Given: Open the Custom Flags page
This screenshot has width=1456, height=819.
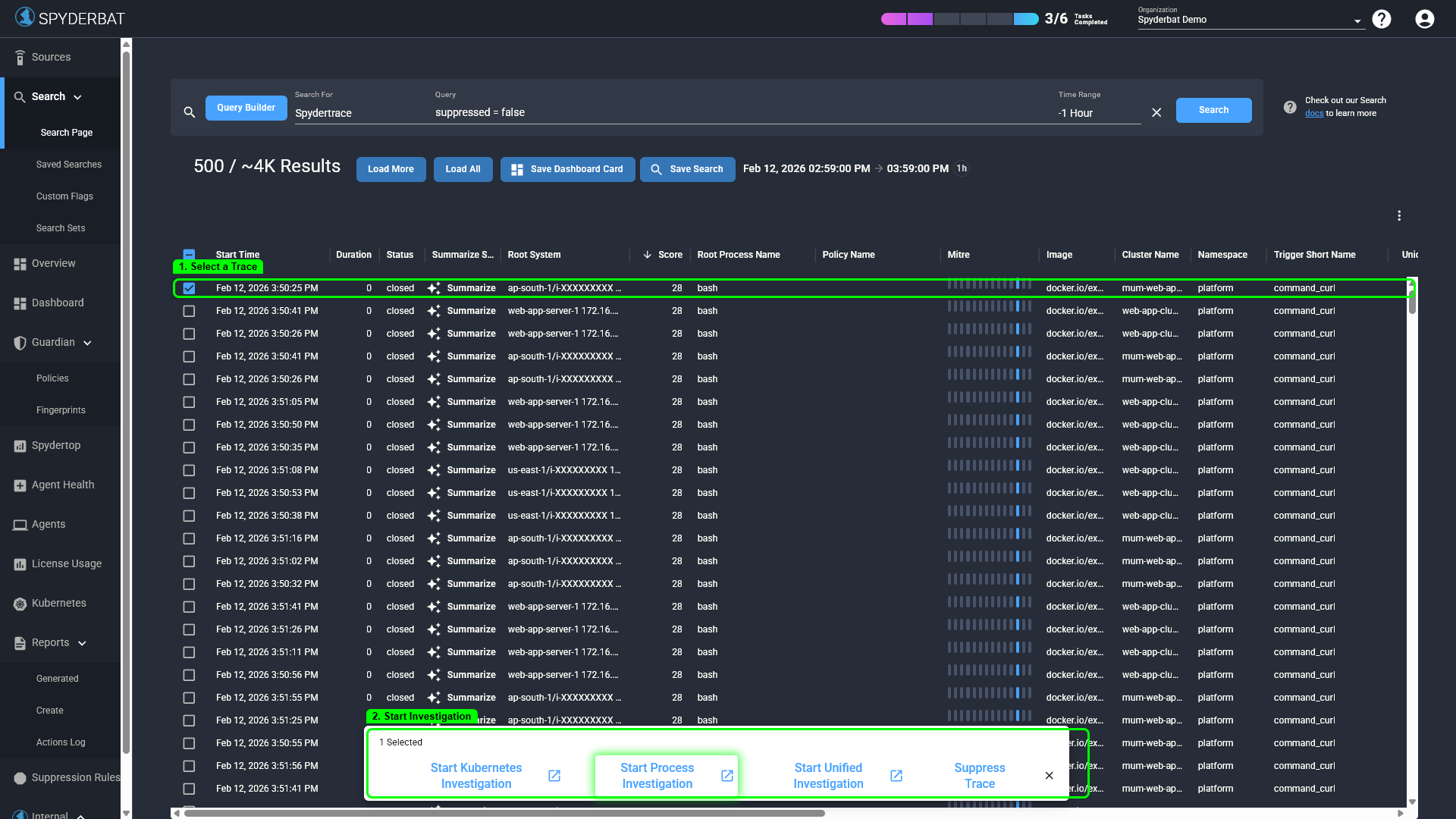Looking at the screenshot, I should point(65,196).
